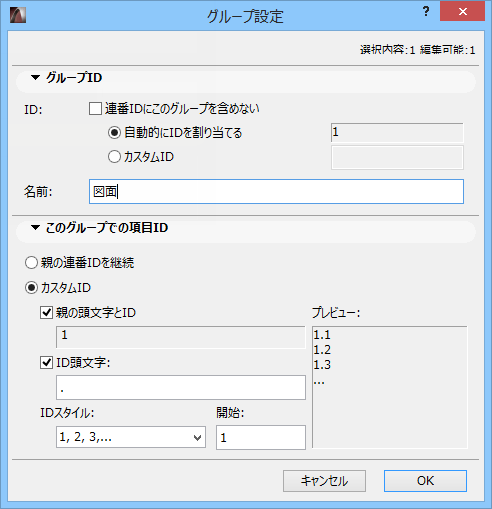
Task: Click the parent prefix field showing 1
Action: tap(181, 337)
